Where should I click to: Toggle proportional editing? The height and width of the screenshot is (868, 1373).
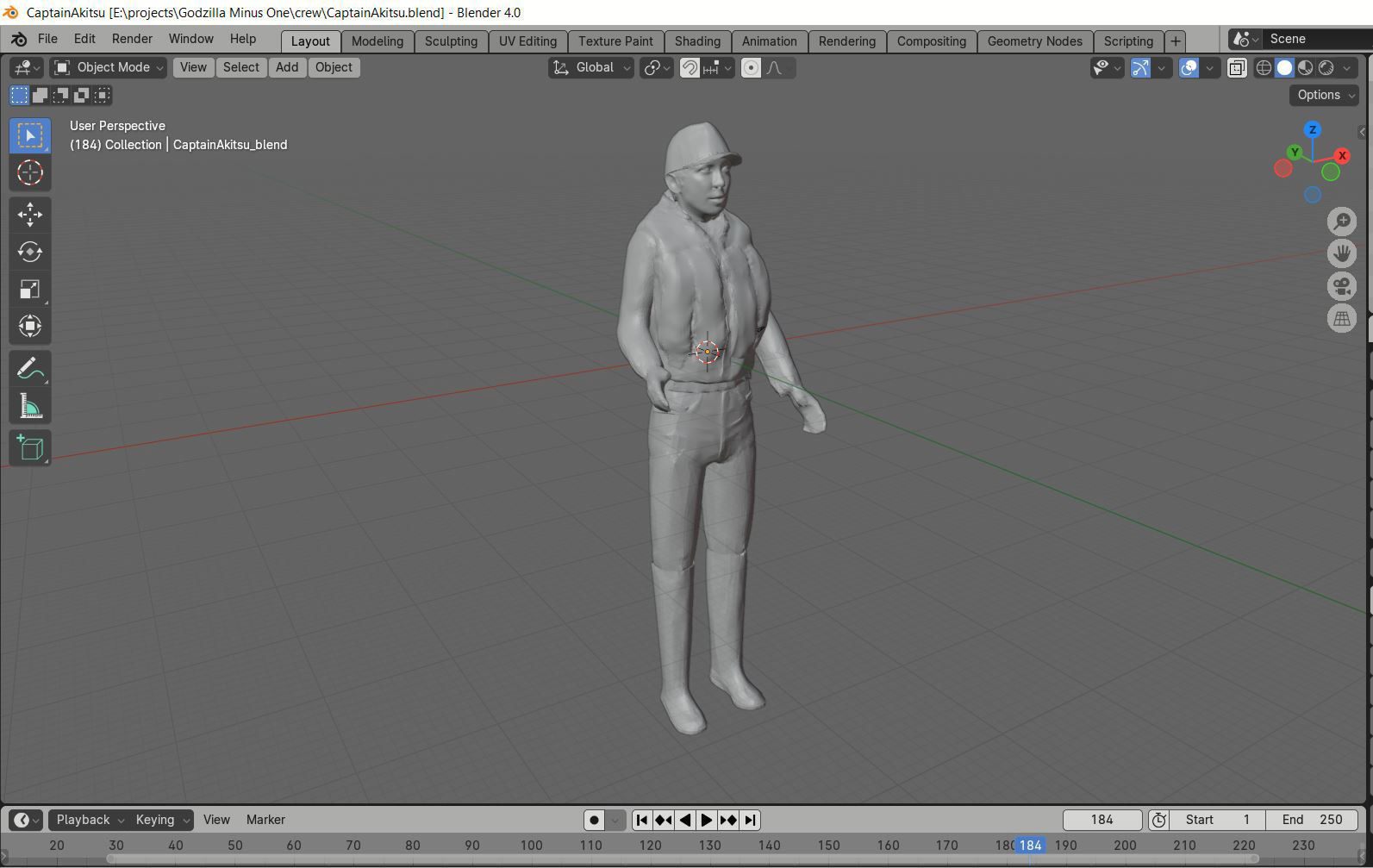pos(751,67)
